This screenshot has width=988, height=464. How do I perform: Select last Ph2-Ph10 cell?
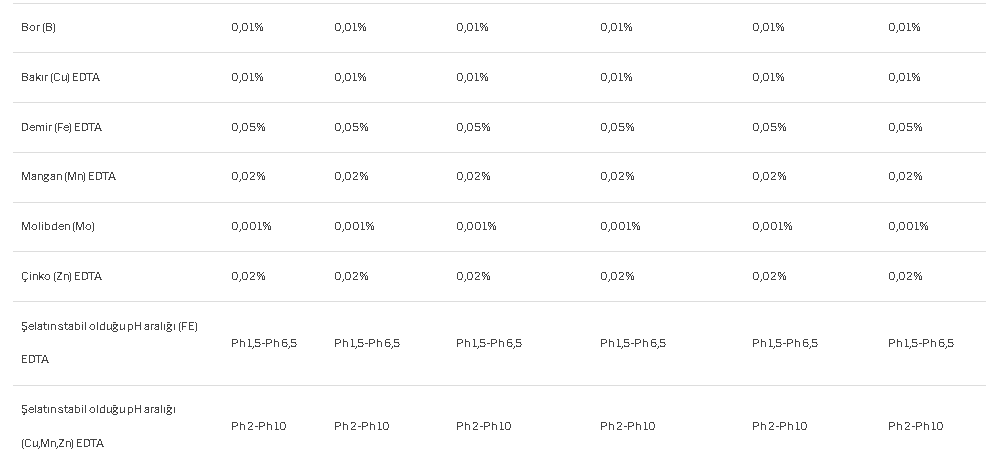916,426
